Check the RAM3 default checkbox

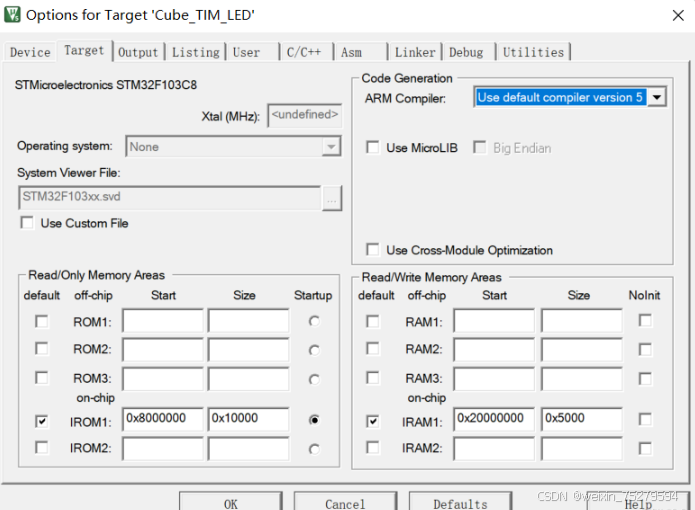pyautogui.click(x=373, y=378)
